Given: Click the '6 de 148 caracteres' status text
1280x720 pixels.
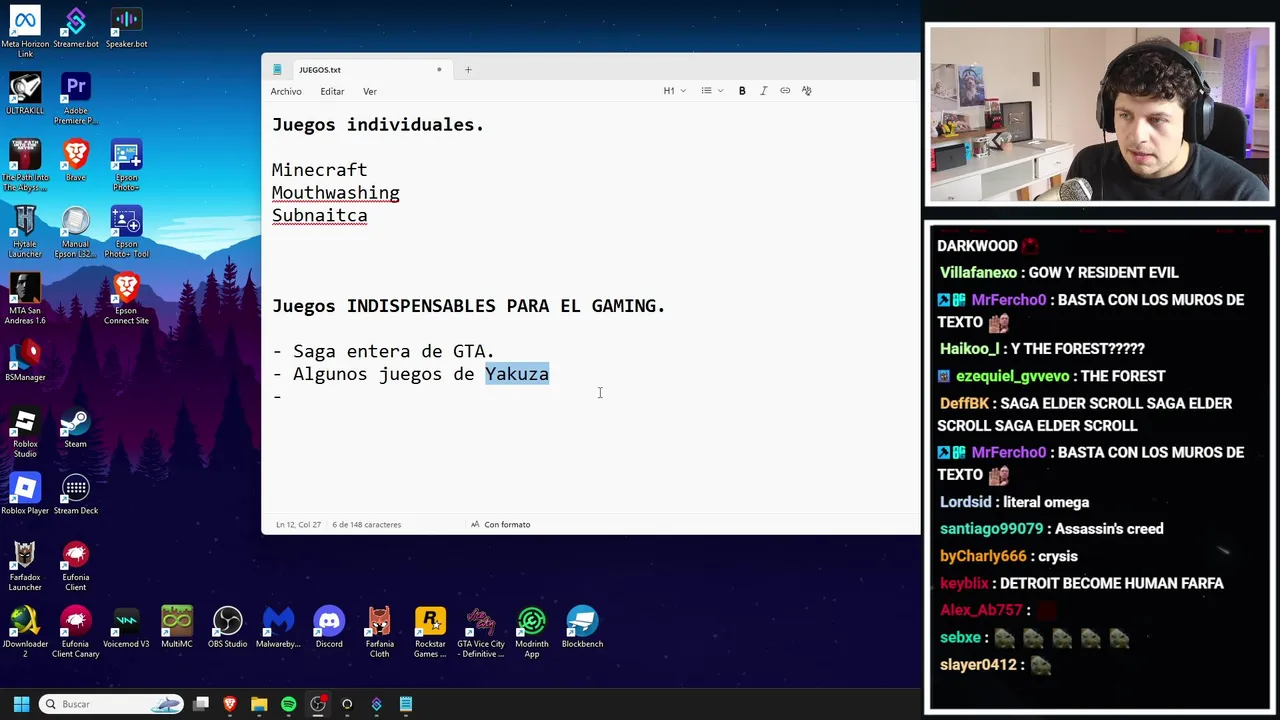Looking at the screenshot, I should (366, 524).
